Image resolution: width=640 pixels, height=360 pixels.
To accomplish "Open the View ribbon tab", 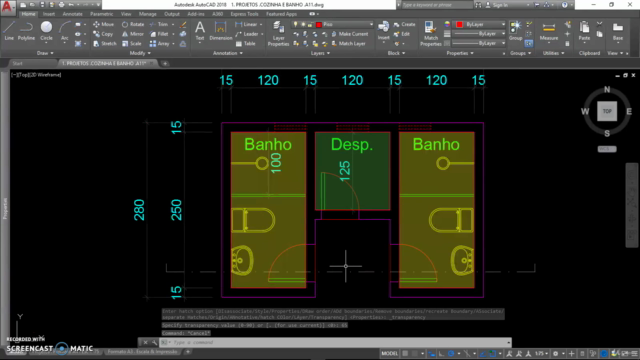I will [126, 14].
